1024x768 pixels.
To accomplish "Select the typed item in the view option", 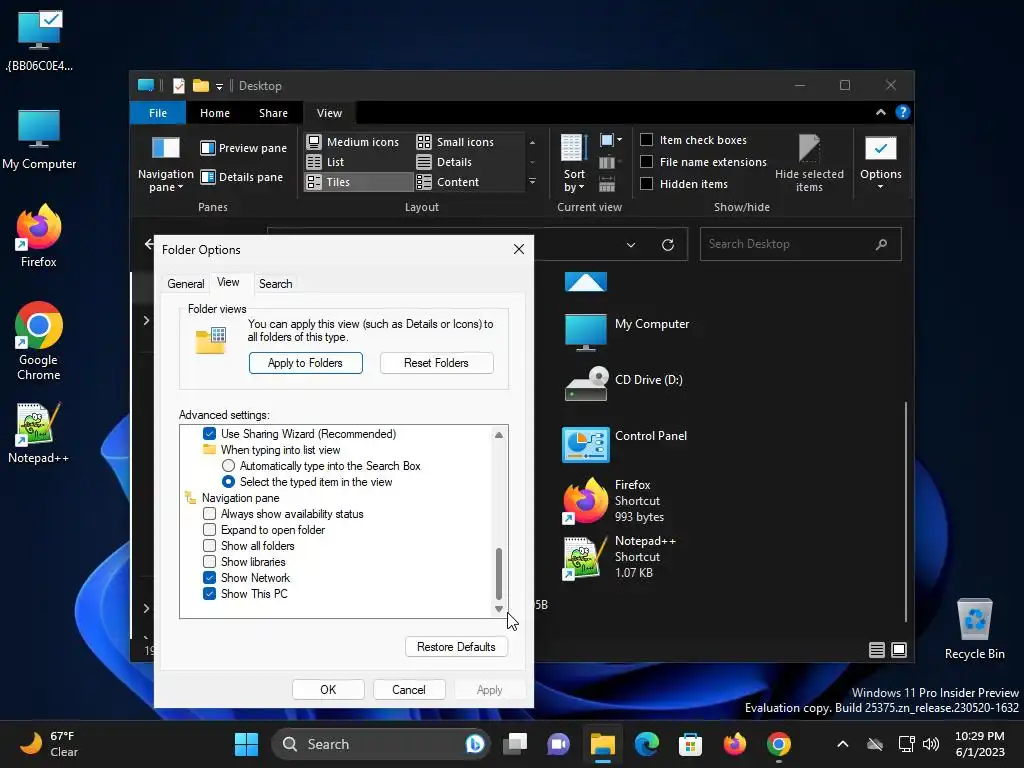I will (229, 482).
